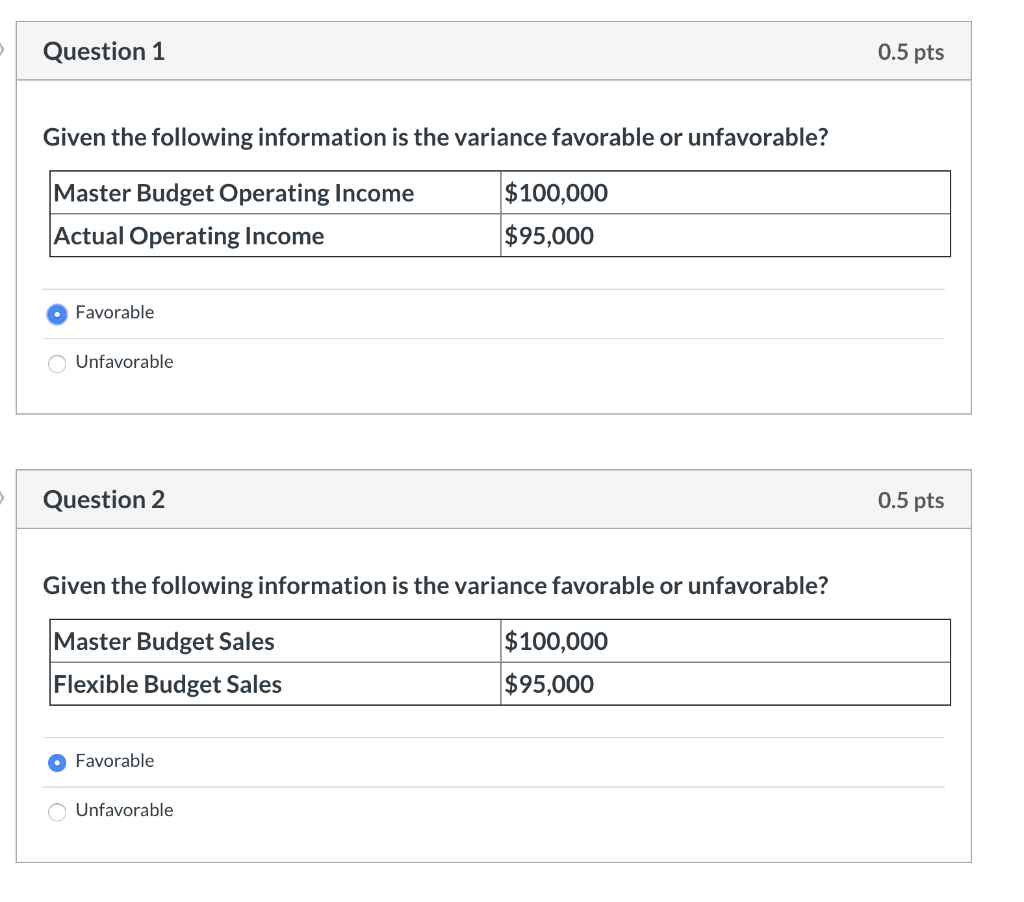This screenshot has width=1024, height=902.
Task: Click $95,000 next to Actual Operating Income
Action: (x=549, y=236)
